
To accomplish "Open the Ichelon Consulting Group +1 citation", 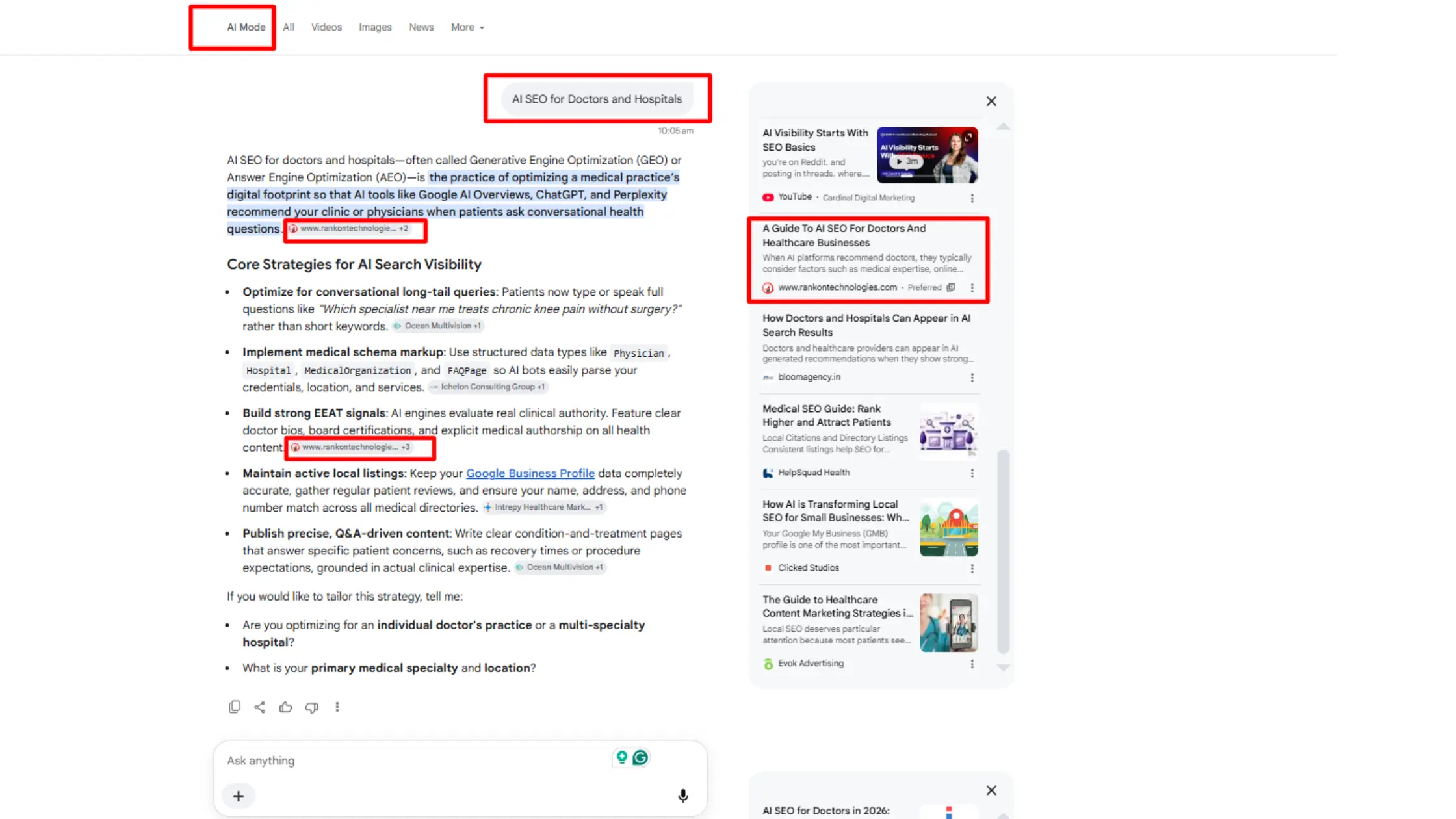I will (x=488, y=387).
